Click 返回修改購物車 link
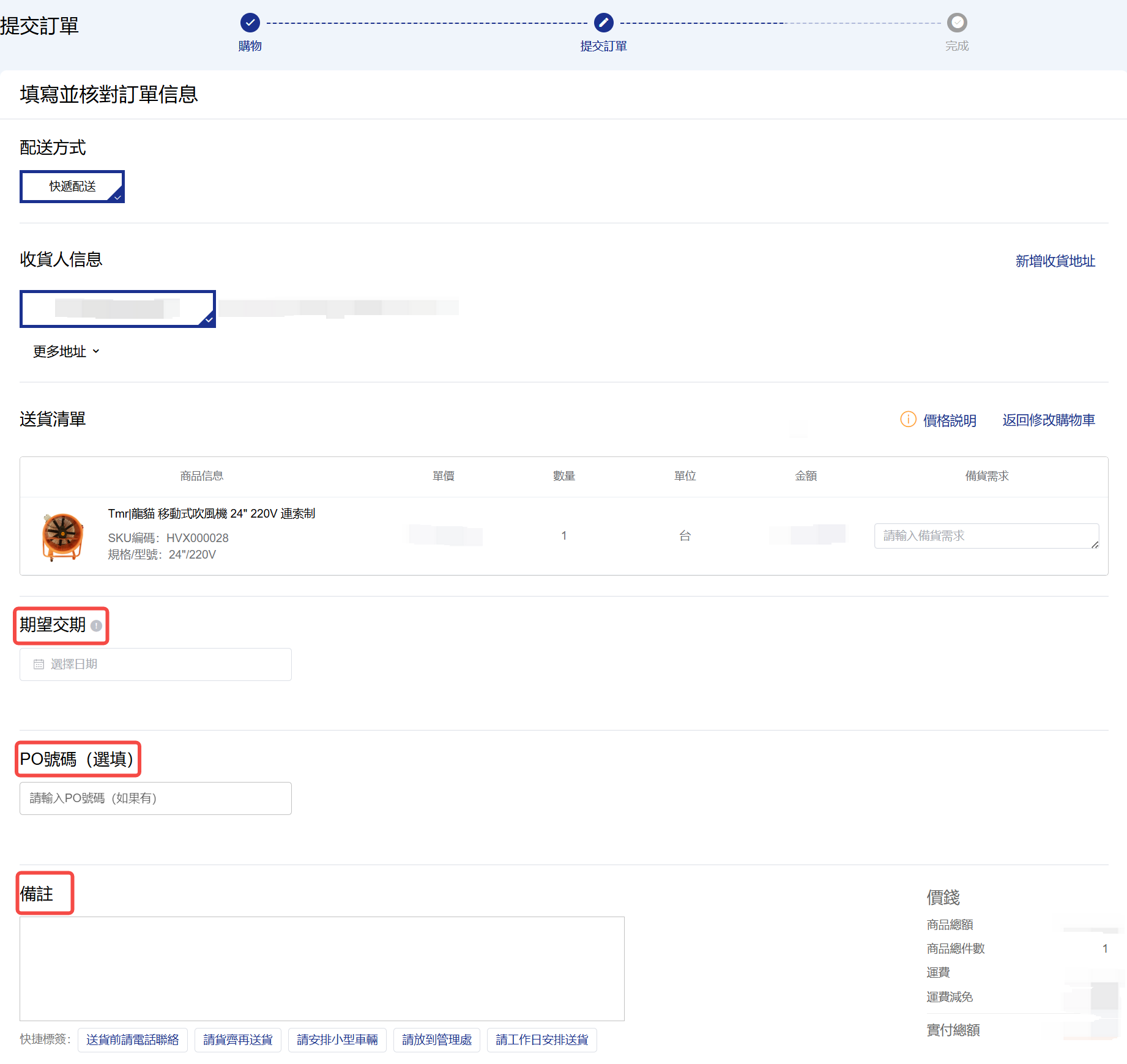The height and width of the screenshot is (1064, 1127). (x=1048, y=420)
